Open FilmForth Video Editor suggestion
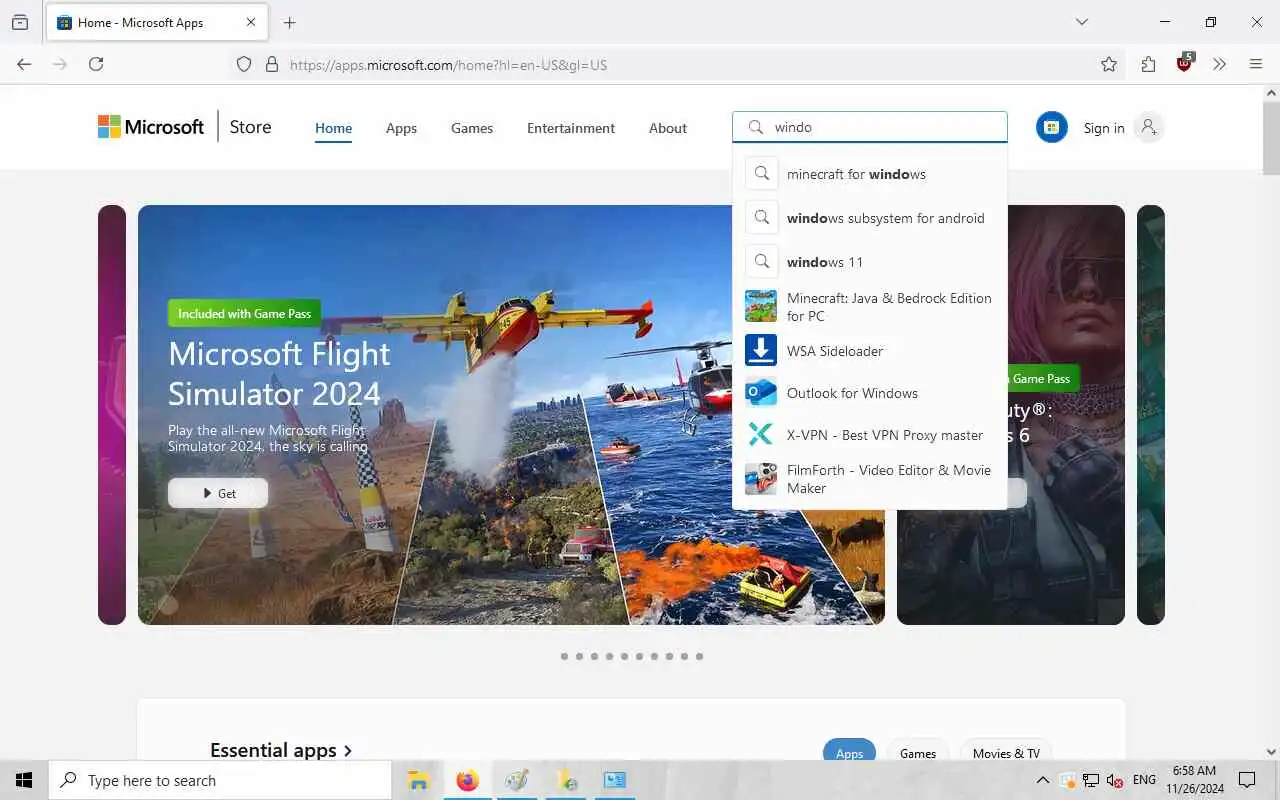This screenshot has width=1280, height=800. click(x=870, y=479)
